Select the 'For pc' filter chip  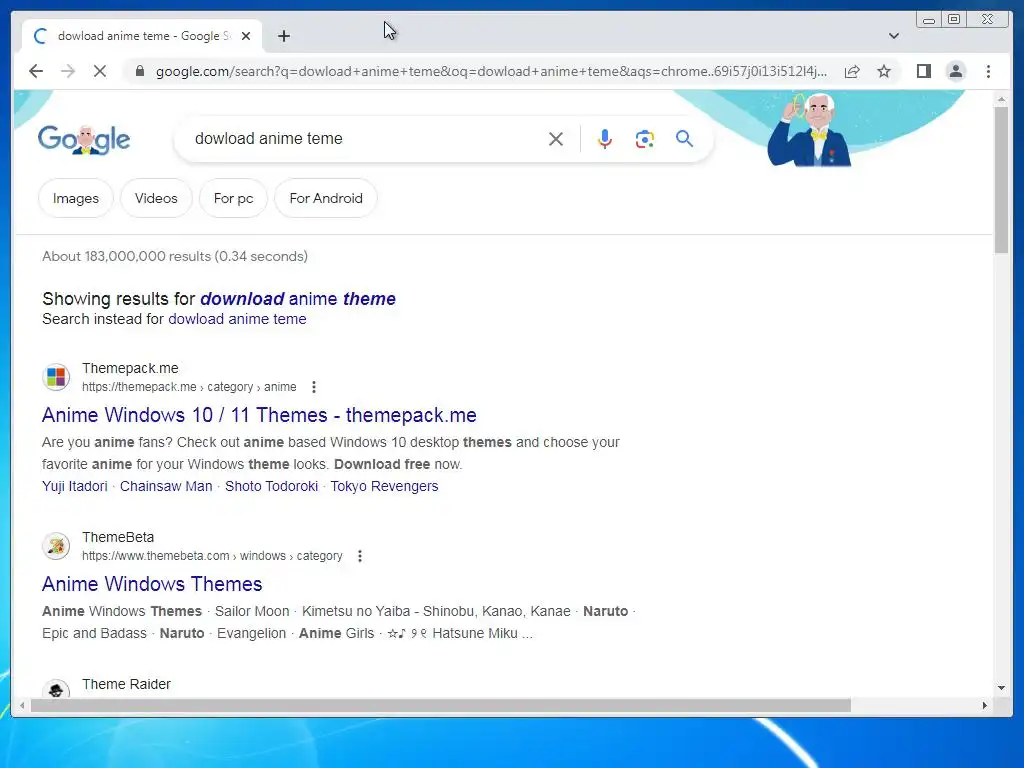click(x=233, y=198)
